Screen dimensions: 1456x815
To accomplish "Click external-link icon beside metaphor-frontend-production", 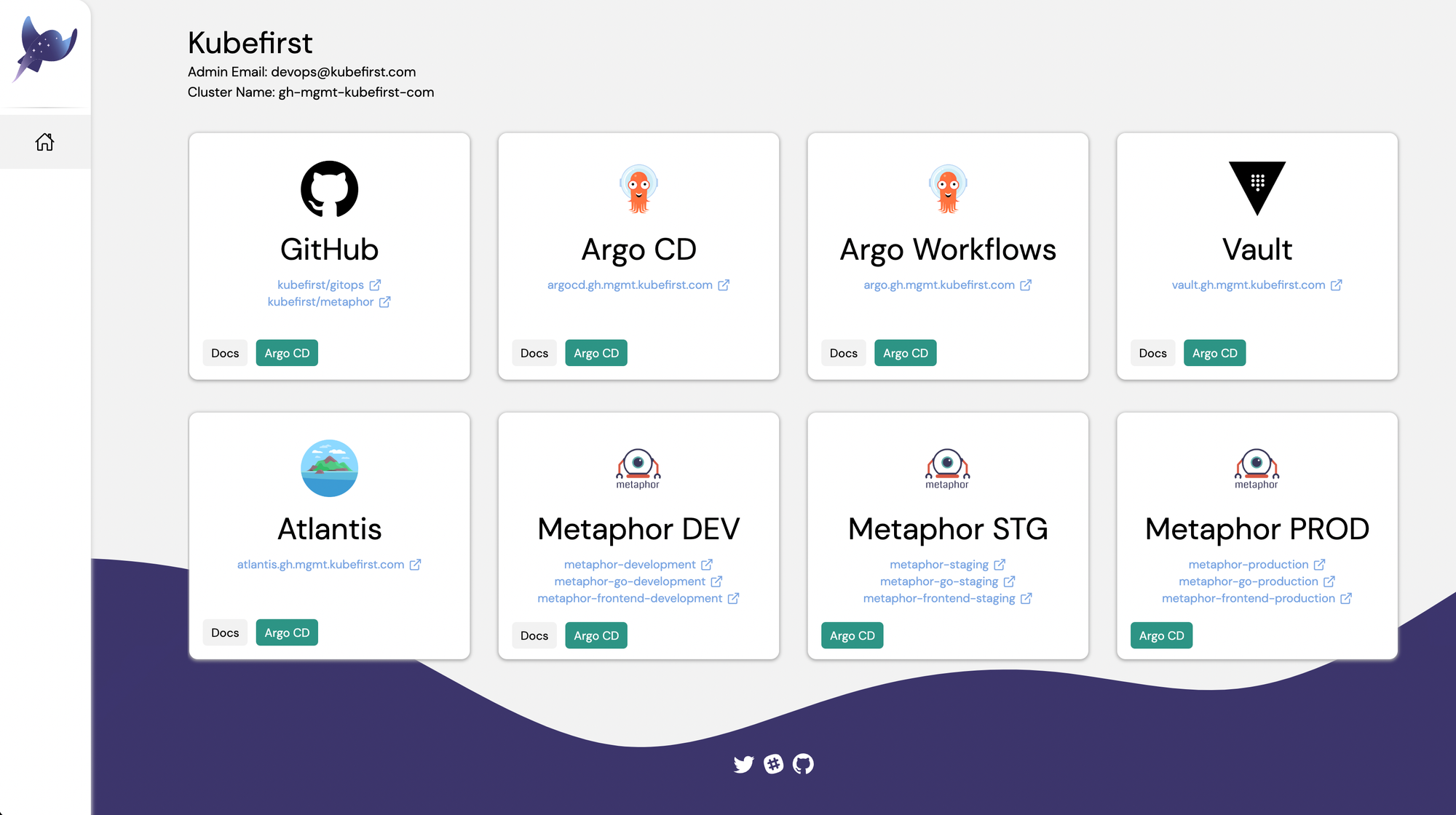I will click(x=1347, y=597).
